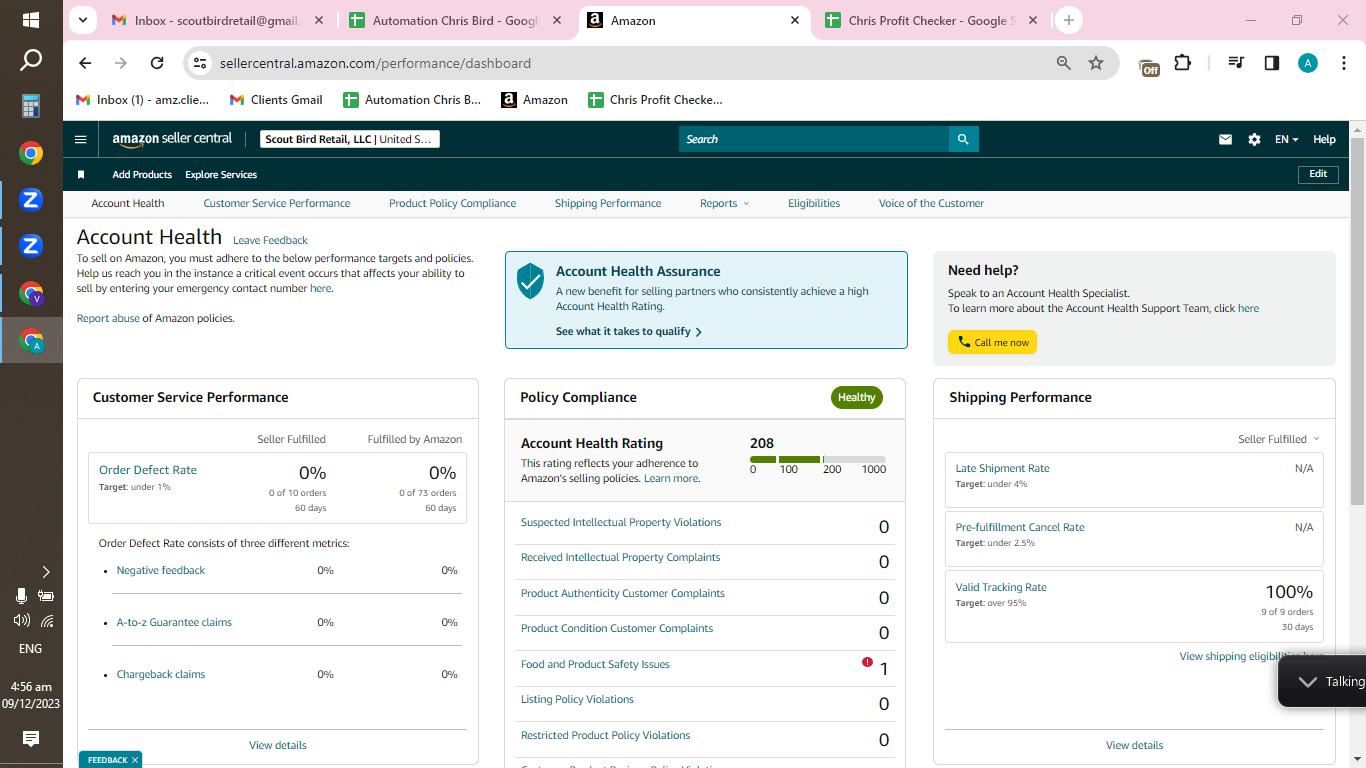
Task: Click the zoom magnifier icon in the address bar
Action: pos(1064,63)
